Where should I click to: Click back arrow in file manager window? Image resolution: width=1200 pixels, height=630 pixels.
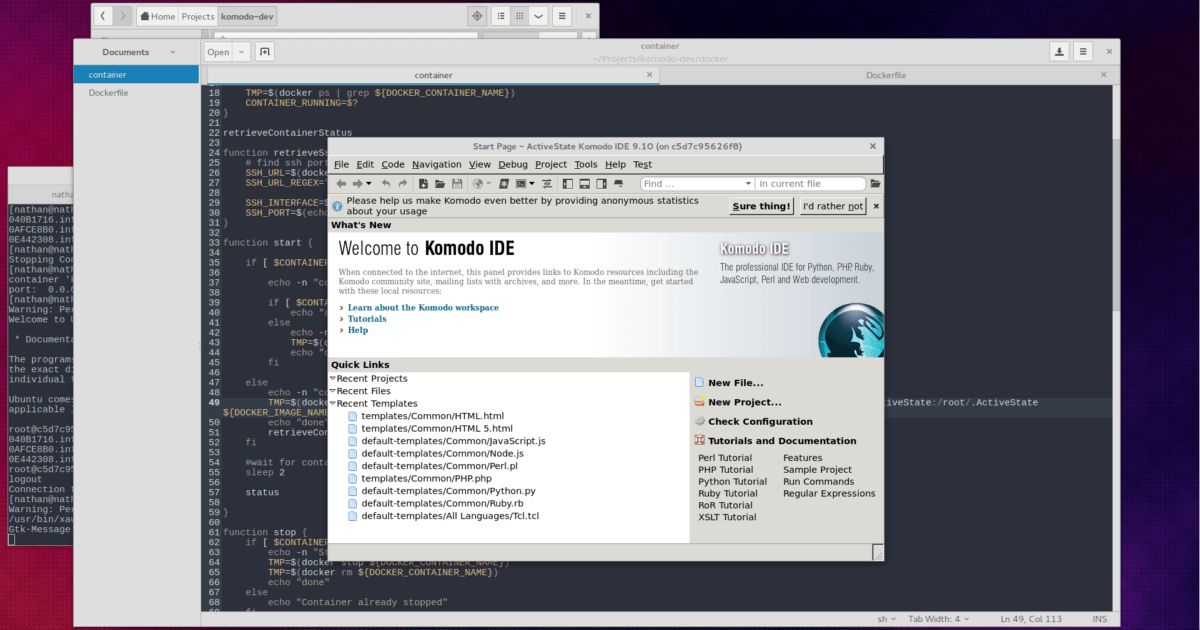104,16
